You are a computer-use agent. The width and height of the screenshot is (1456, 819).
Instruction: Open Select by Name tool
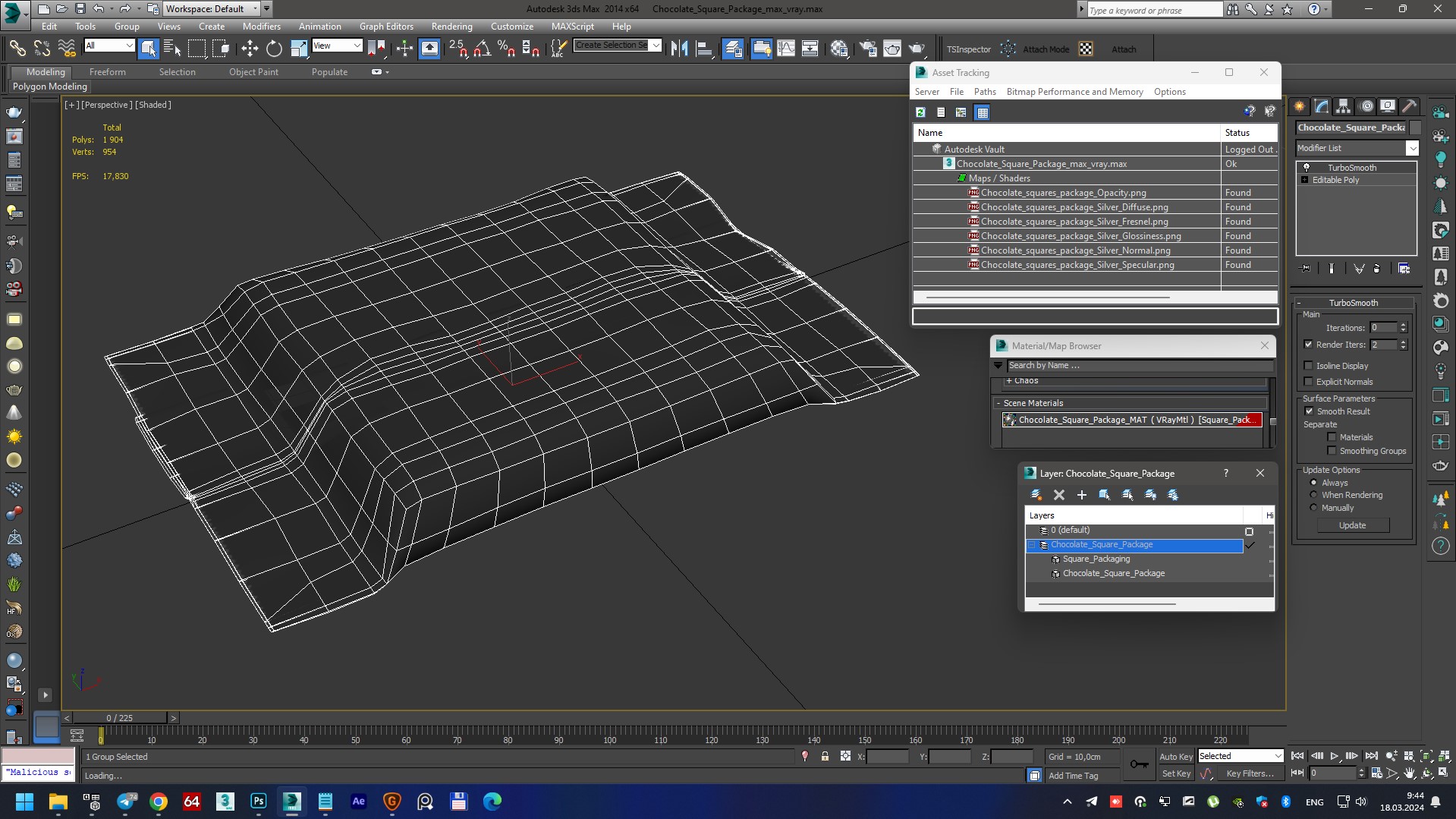click(x=172, y=49)
